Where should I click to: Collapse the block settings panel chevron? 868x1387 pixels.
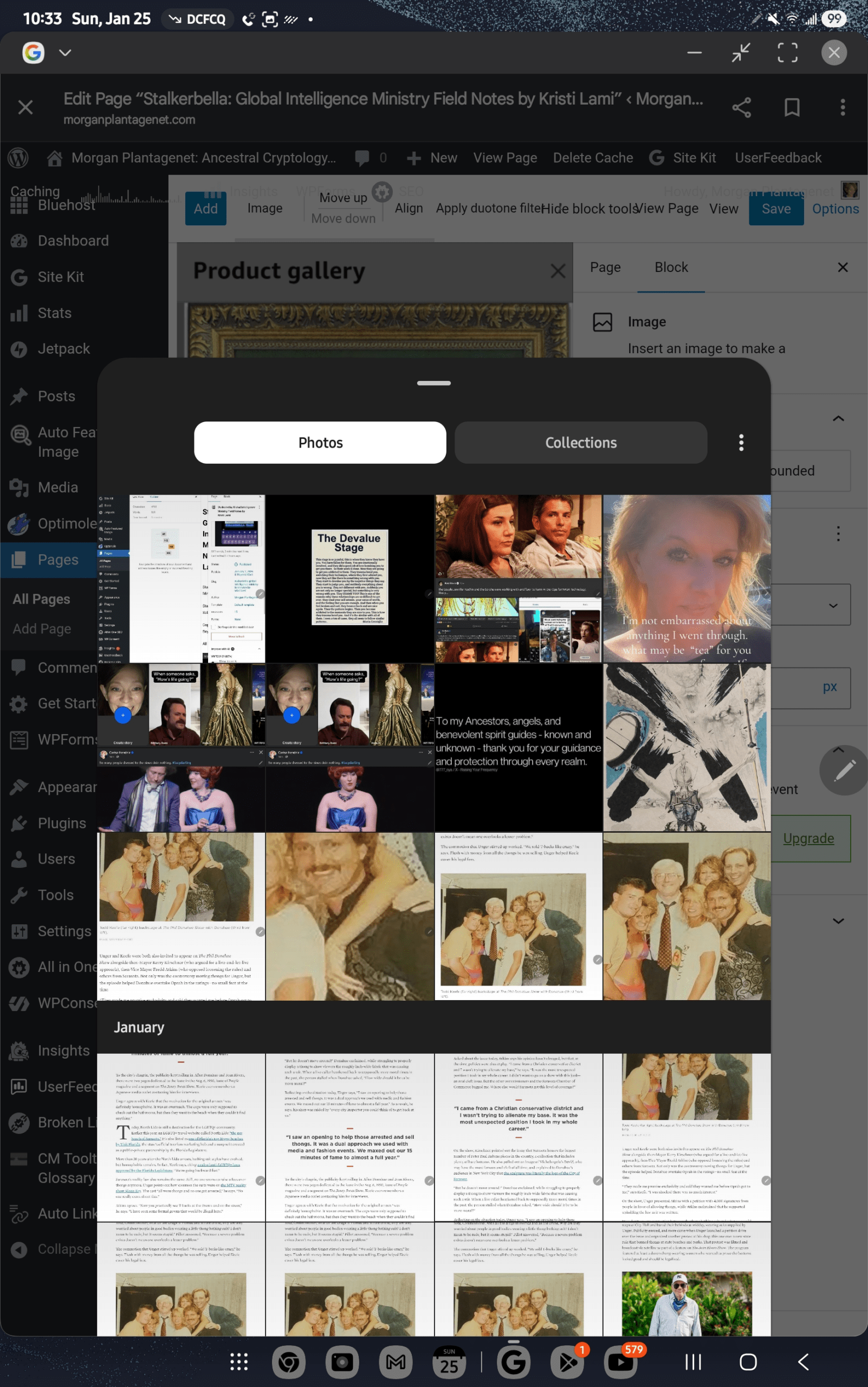tap(838, 418)
